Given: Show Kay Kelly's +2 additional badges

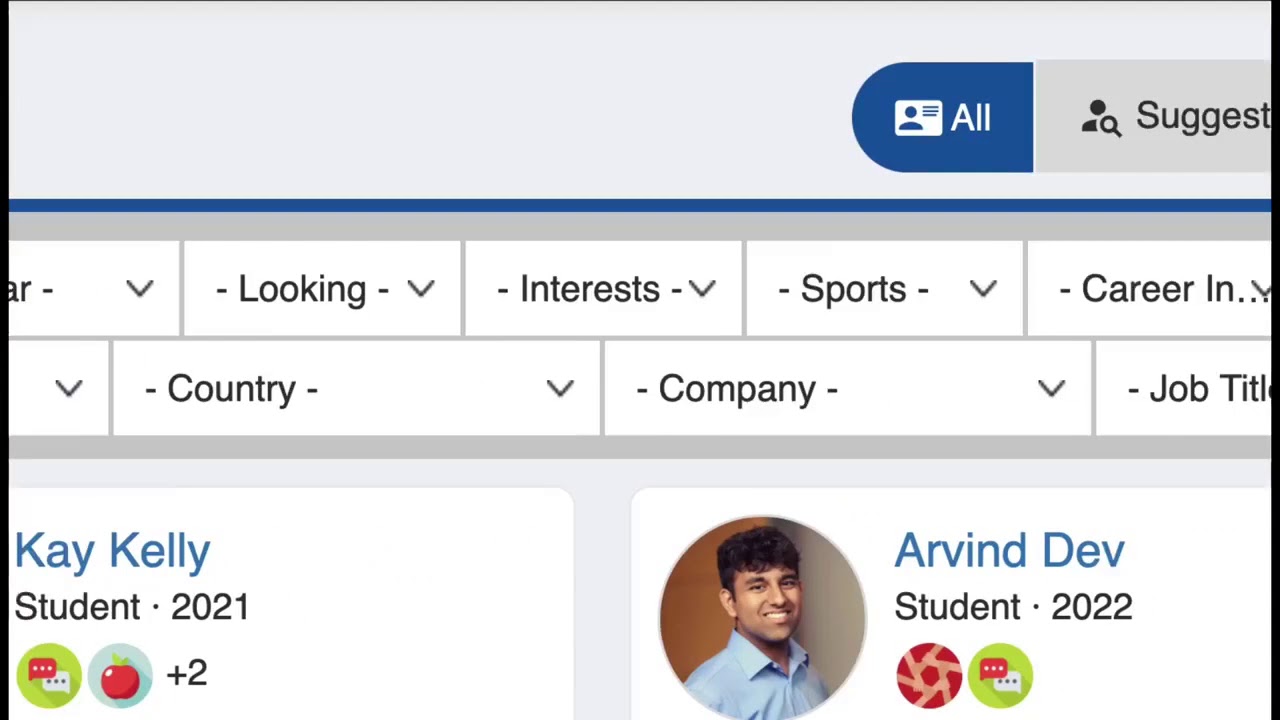Looking at the screenshot, I should point(187,673).
